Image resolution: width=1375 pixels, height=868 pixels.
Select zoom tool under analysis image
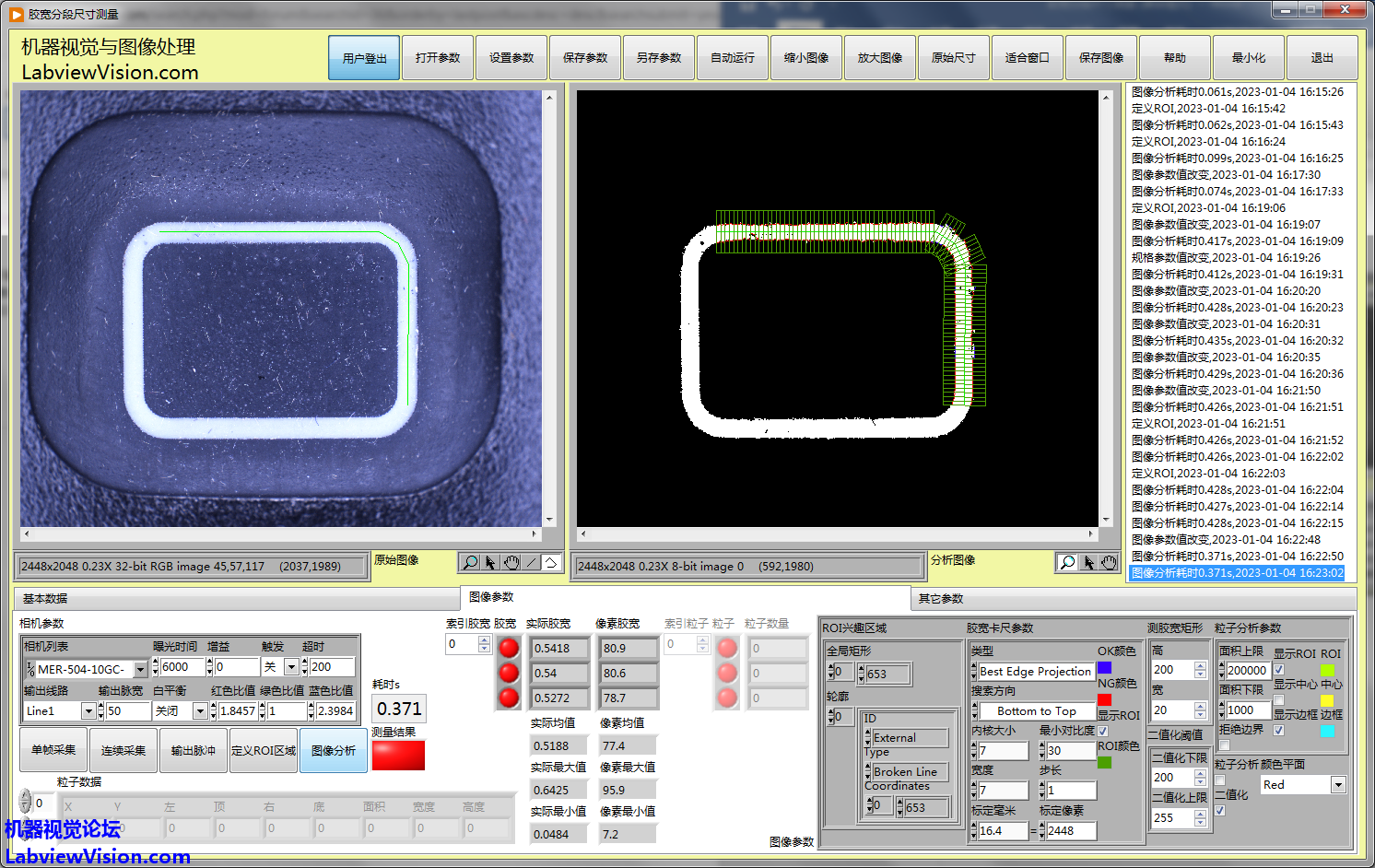click(x=1067, y=562)
